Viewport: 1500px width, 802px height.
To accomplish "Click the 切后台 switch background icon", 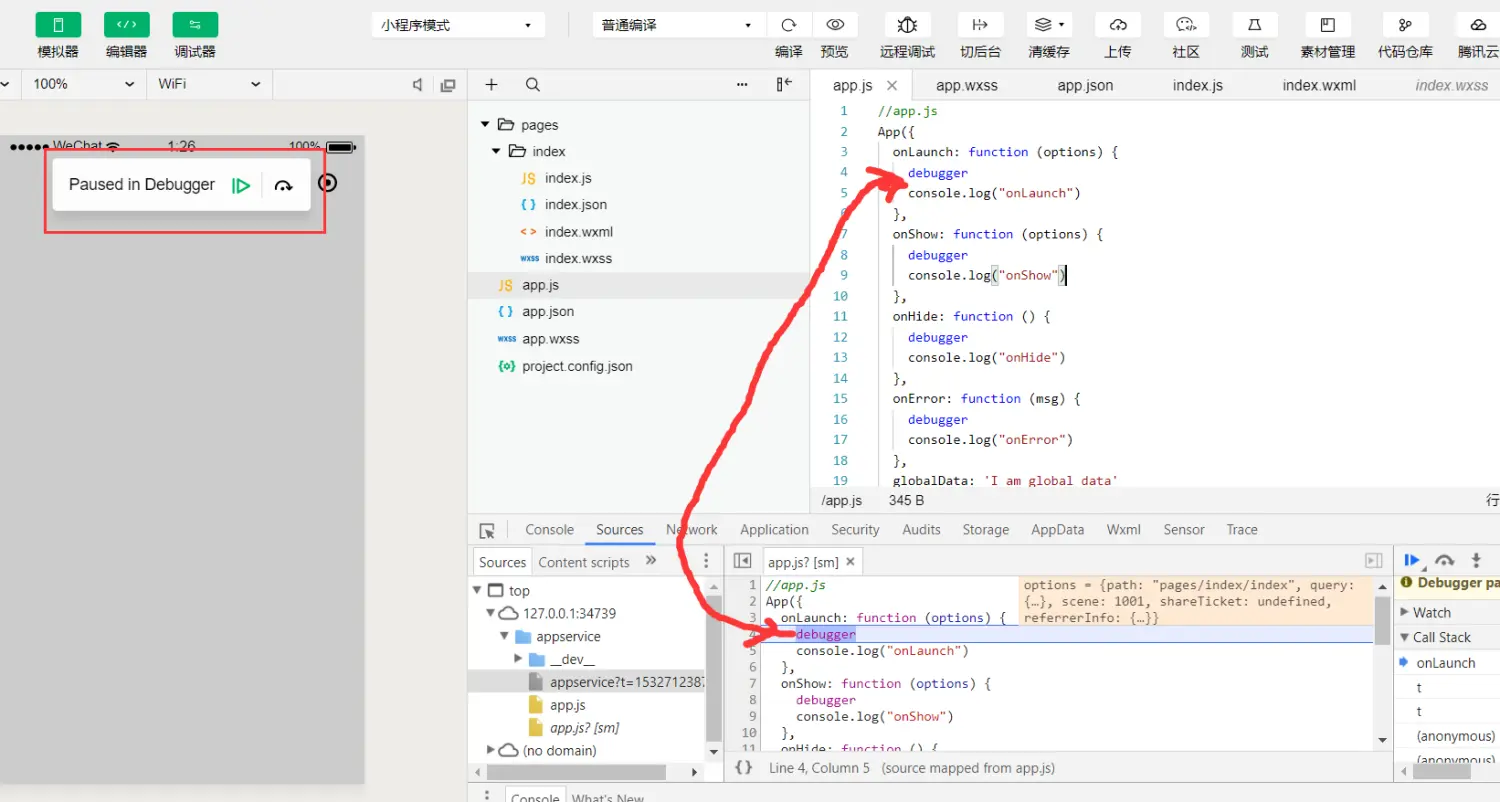I will [x=981, y=25].
